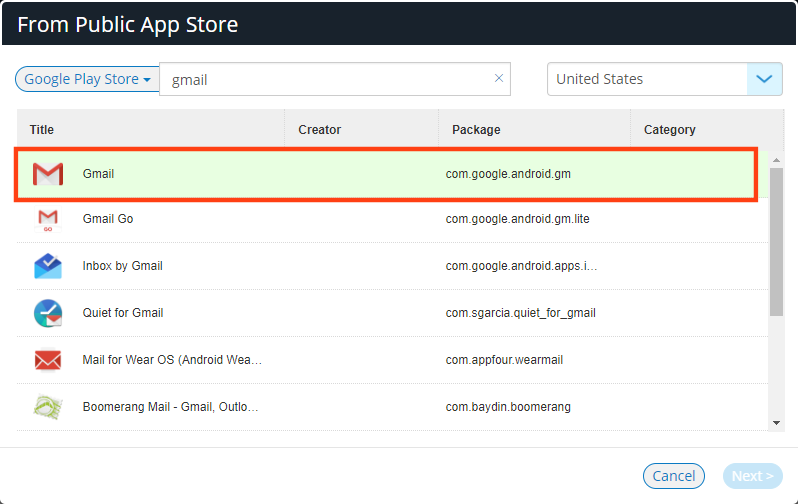The image size is (798, 504).
Task: Click package com.google.android.gm.lite cell
Action: click(x=518, y=219)
